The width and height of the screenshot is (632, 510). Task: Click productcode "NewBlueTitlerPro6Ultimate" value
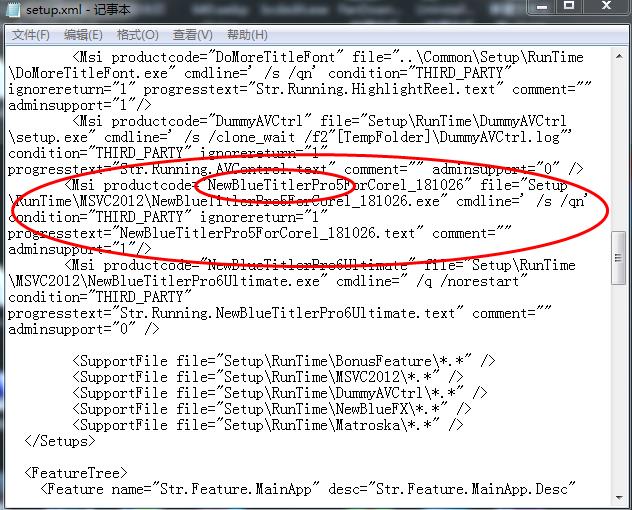click(x=307, y=265)
